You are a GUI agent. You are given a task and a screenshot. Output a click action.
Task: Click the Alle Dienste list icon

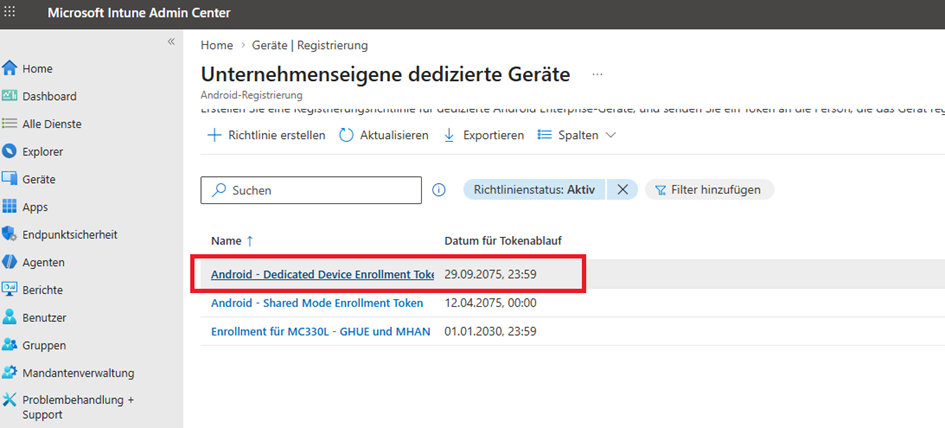pos(10,124)
